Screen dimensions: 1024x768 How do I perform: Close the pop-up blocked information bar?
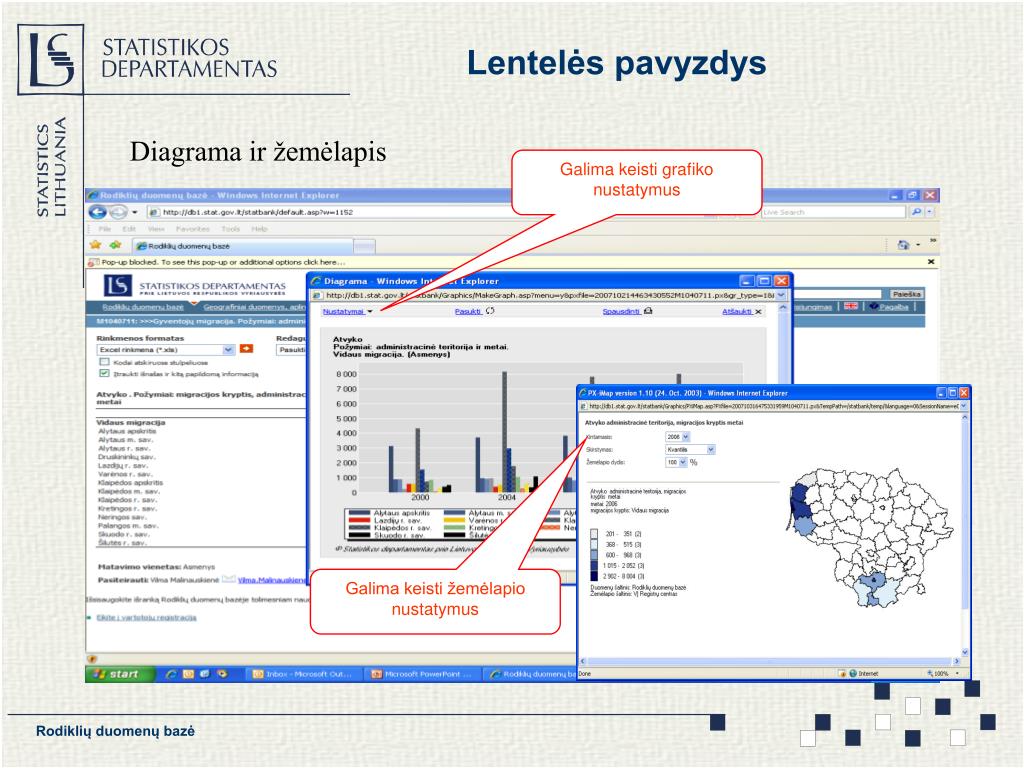931,262
